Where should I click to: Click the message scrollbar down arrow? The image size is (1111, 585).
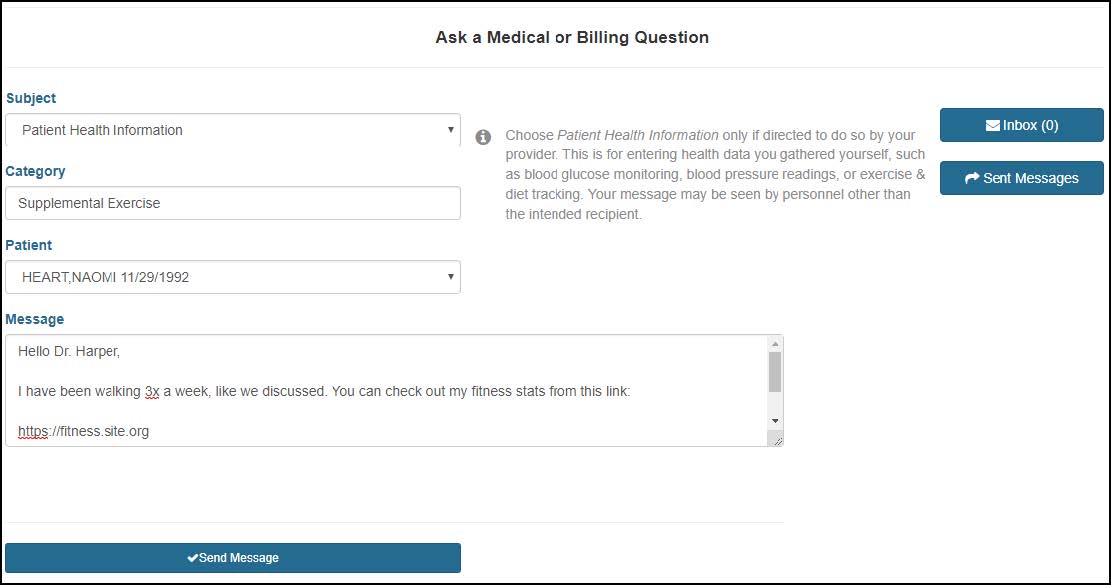(775, 421)
